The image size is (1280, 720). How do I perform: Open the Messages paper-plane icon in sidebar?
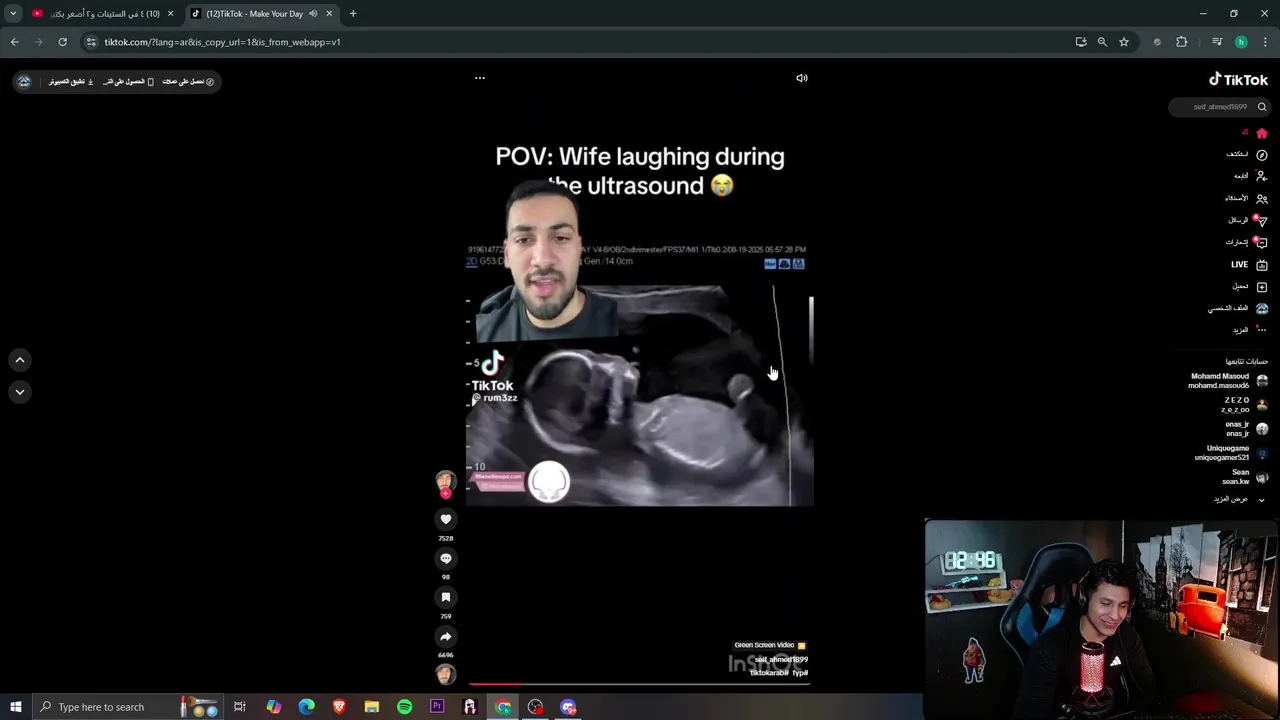tap(1262, 220)
